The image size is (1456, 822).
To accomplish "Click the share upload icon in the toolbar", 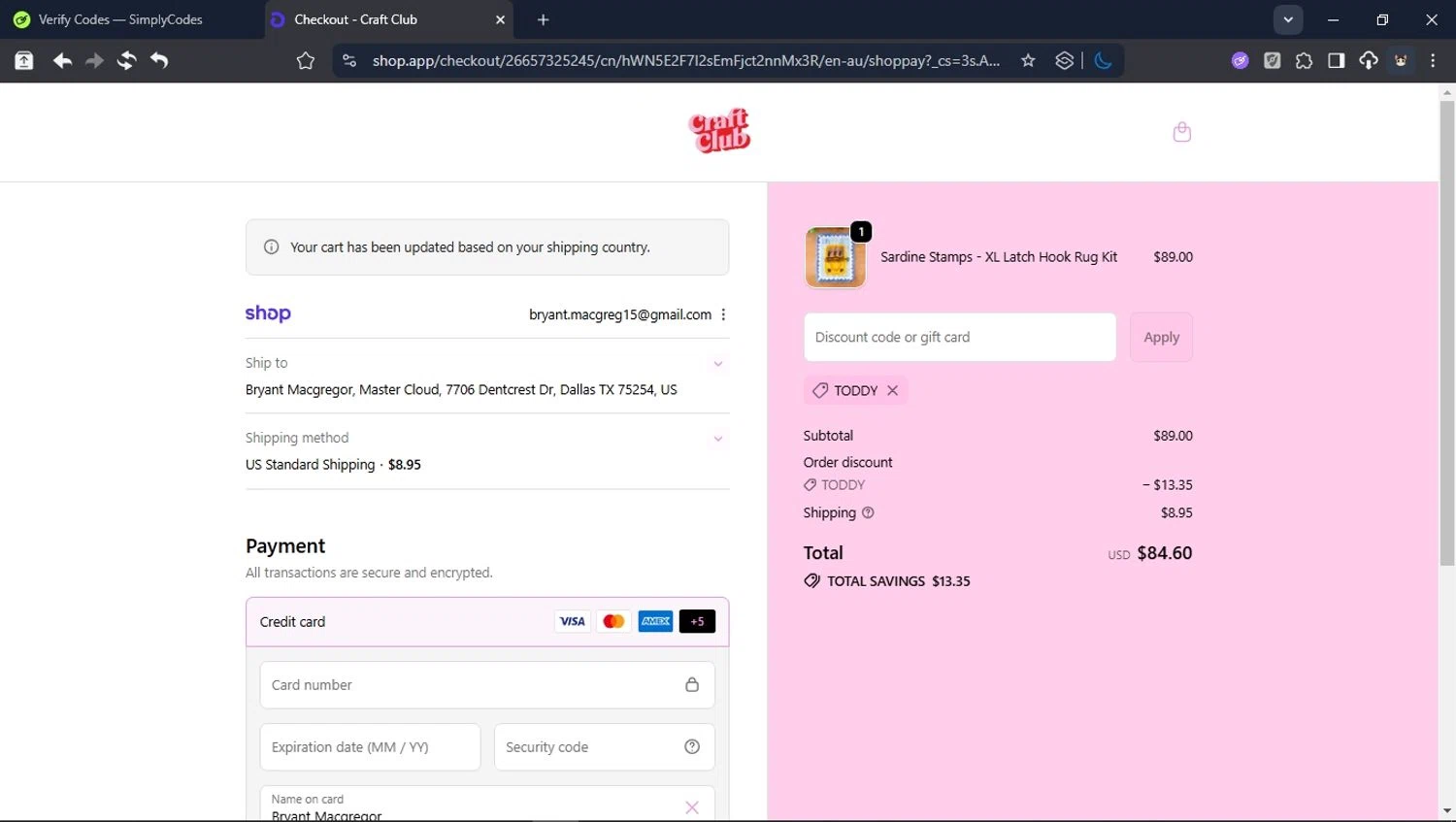I will coord(24,60).
